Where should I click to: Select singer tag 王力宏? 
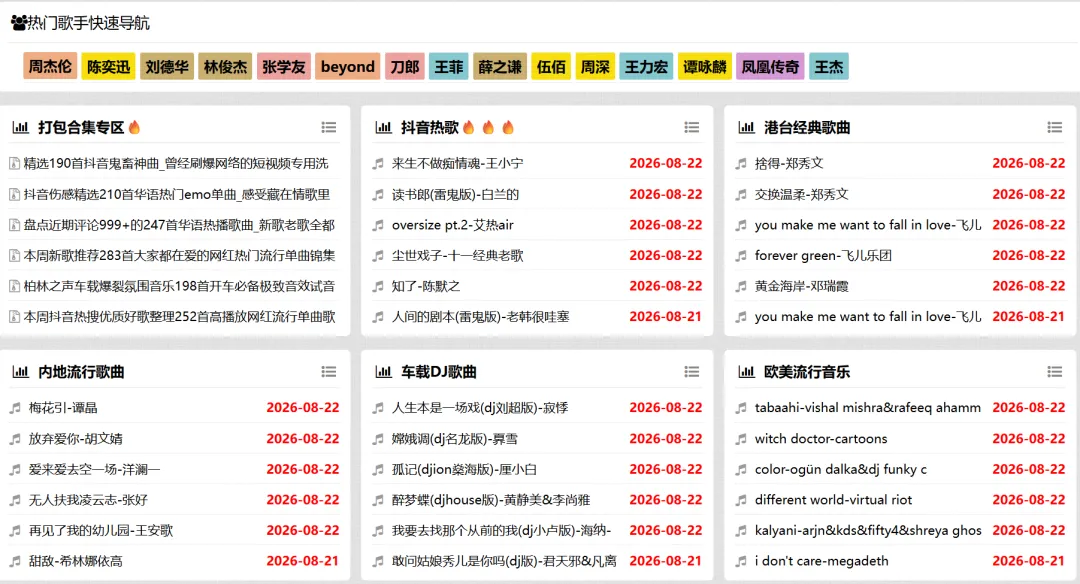pyautogui.click(x=646, y=66)
